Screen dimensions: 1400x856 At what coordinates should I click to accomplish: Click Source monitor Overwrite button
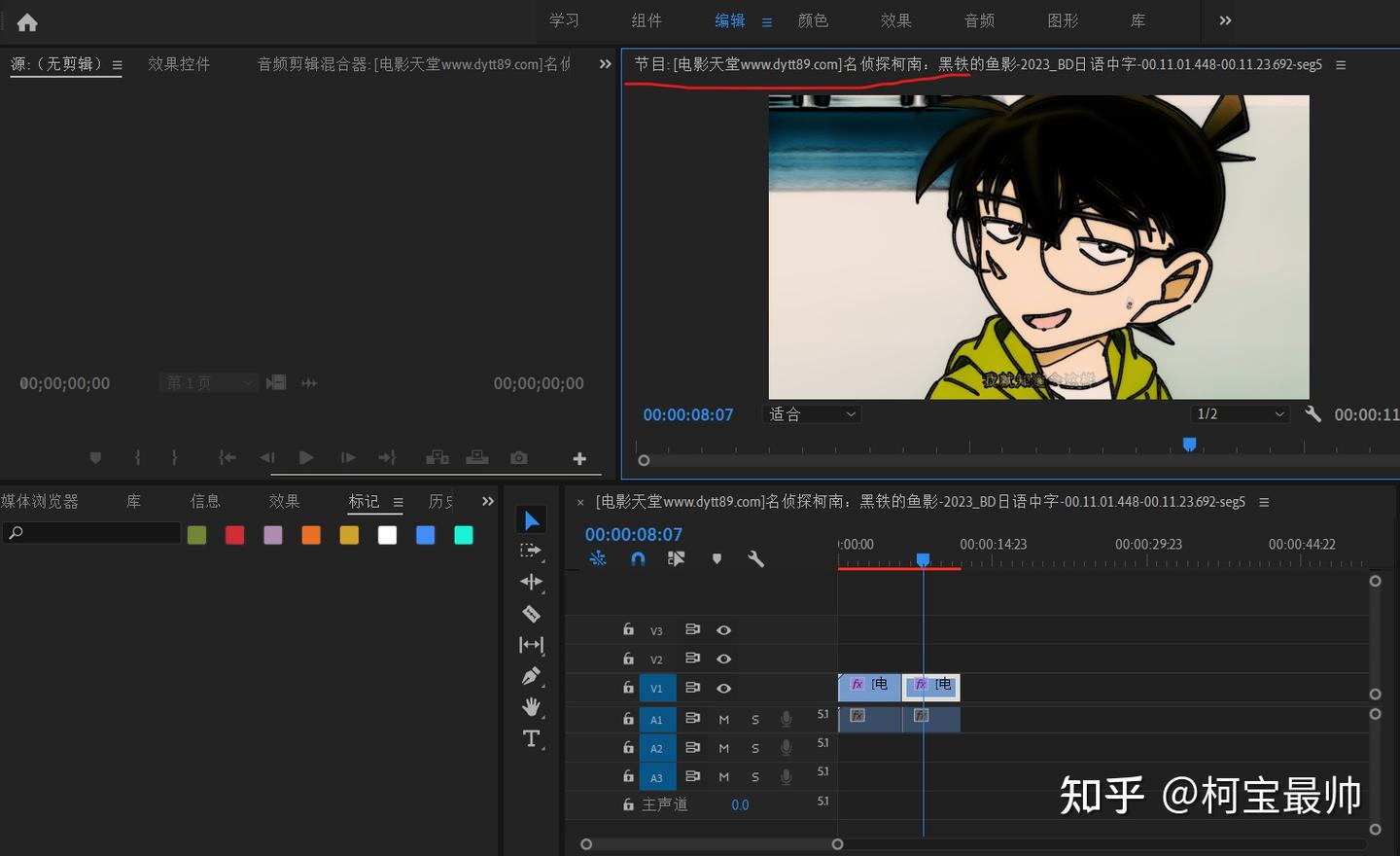pos(477,457)
